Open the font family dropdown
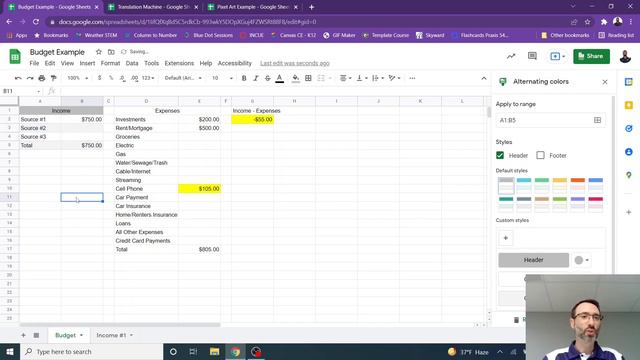Viewport: 640px width, 360px height. [x=183, y=78]
